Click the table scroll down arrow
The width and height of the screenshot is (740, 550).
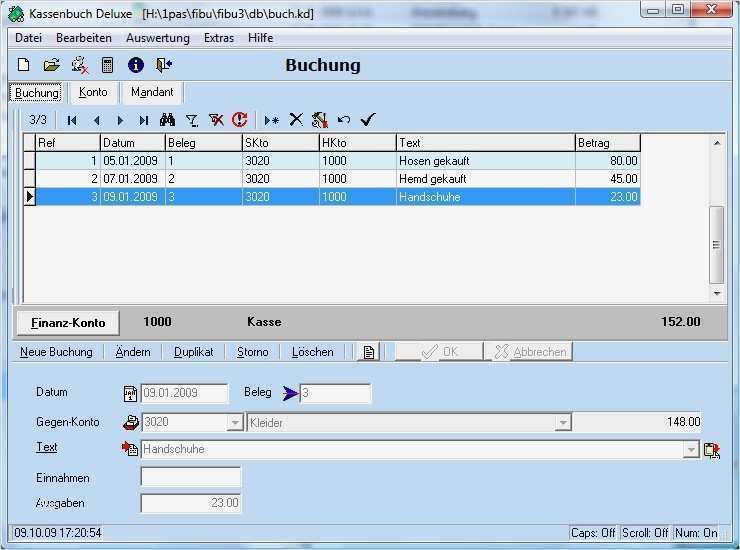coord(716,294)
